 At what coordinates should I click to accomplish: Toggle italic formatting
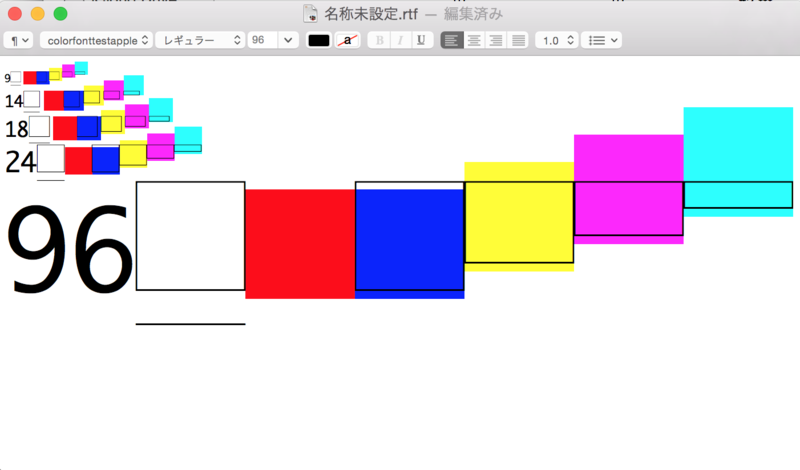(401, 40)
